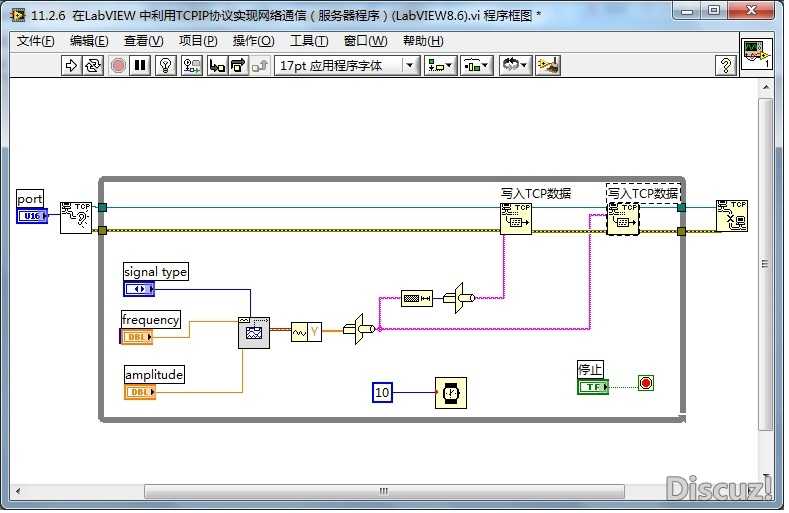
Task: Close the block diagram window
Action: (751, 11)
